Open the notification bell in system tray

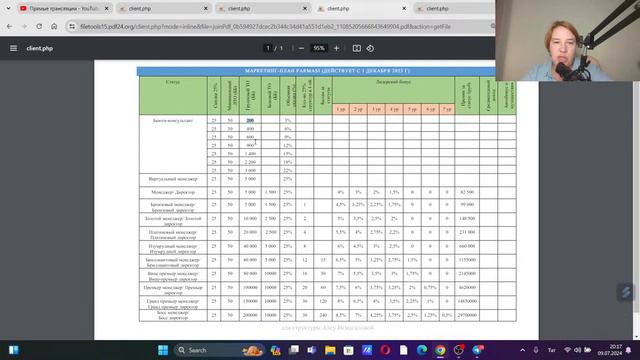tap(629, 350)
